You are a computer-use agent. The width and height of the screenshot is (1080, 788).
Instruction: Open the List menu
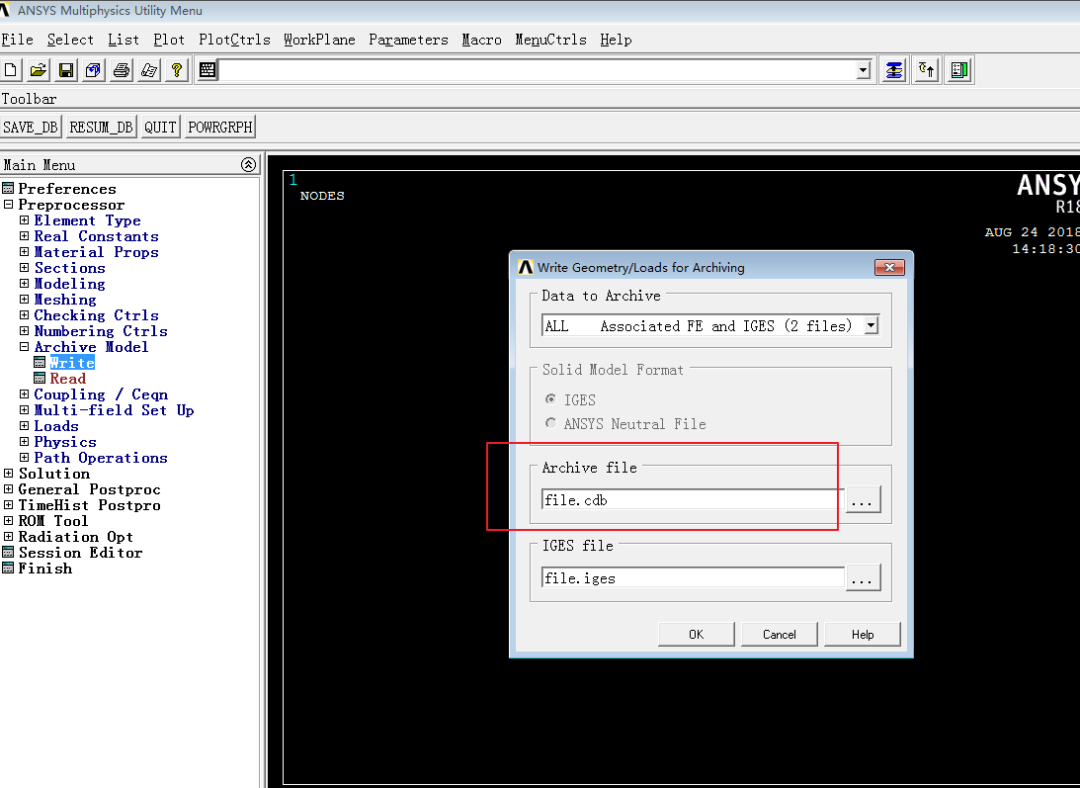coord(123,40)
